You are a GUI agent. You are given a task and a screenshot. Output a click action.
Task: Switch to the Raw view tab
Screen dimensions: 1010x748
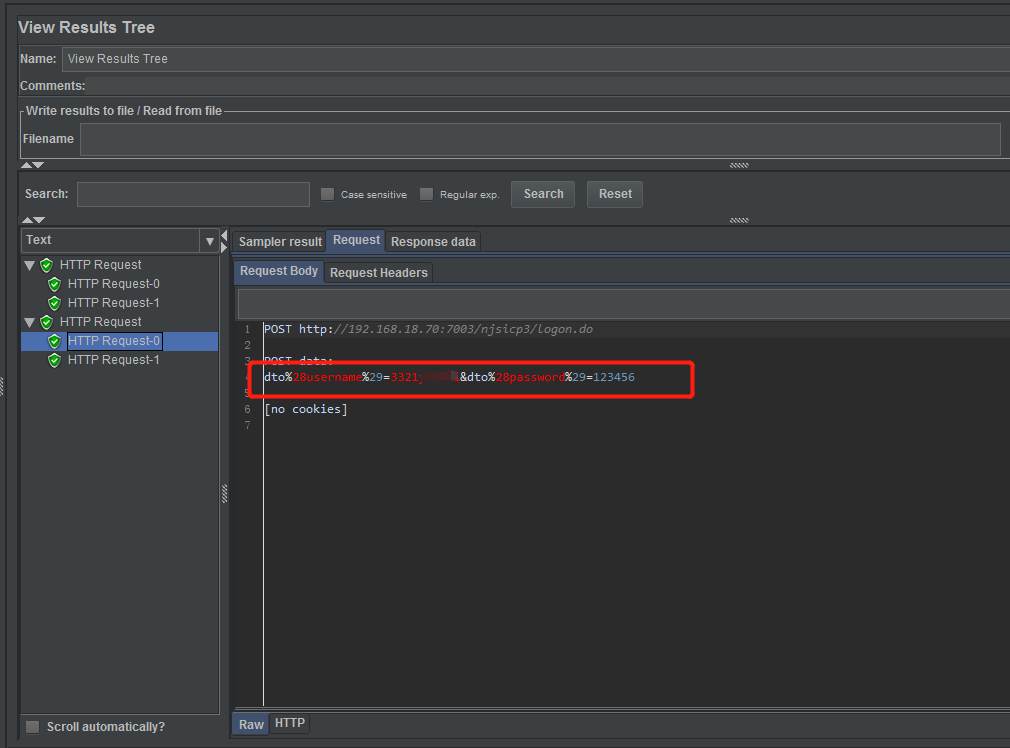pos(251,724)
